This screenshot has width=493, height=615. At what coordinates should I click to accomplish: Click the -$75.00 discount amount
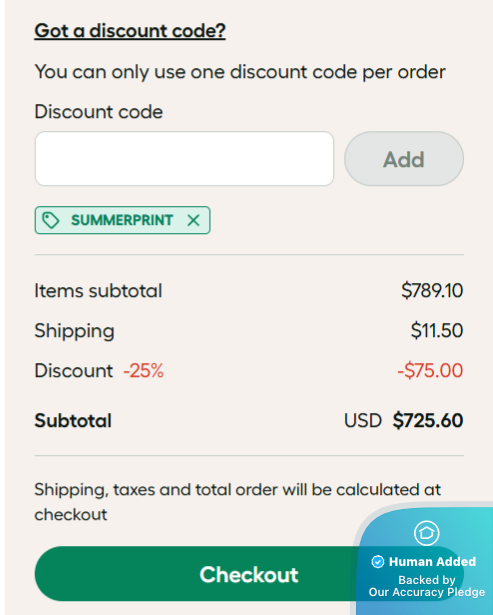[x=430, y=370]
